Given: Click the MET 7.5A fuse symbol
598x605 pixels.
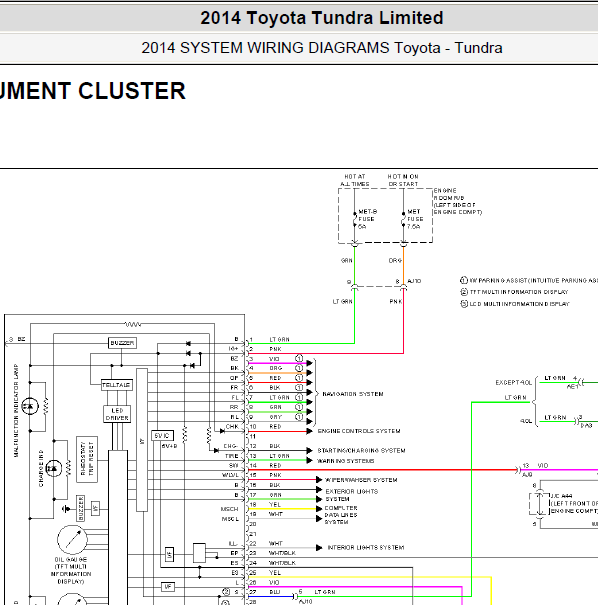Looking at the screenshot, I should pyautogui.click(x=404, y=220).
